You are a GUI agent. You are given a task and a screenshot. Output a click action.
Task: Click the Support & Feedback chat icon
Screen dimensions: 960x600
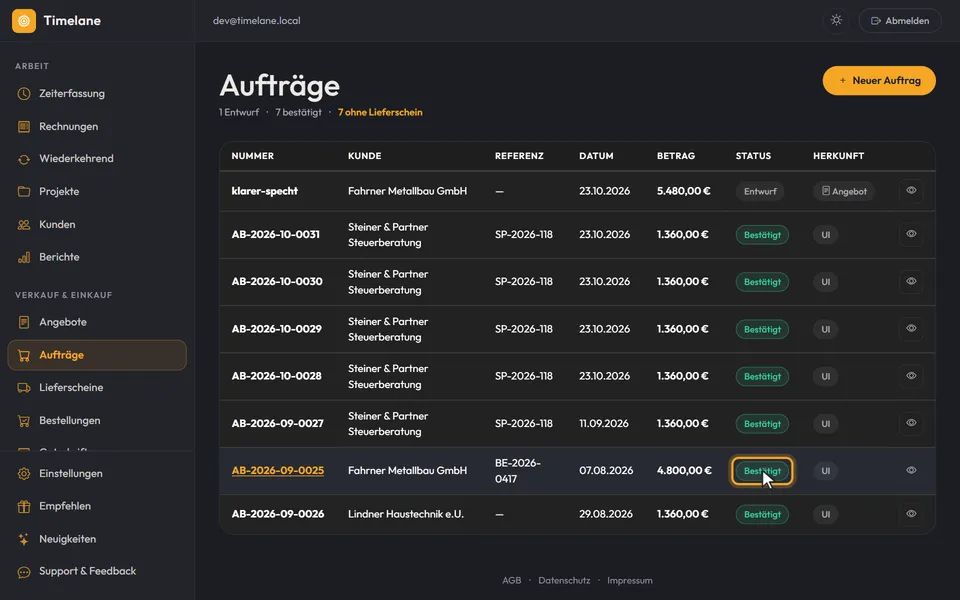(24, 572)
